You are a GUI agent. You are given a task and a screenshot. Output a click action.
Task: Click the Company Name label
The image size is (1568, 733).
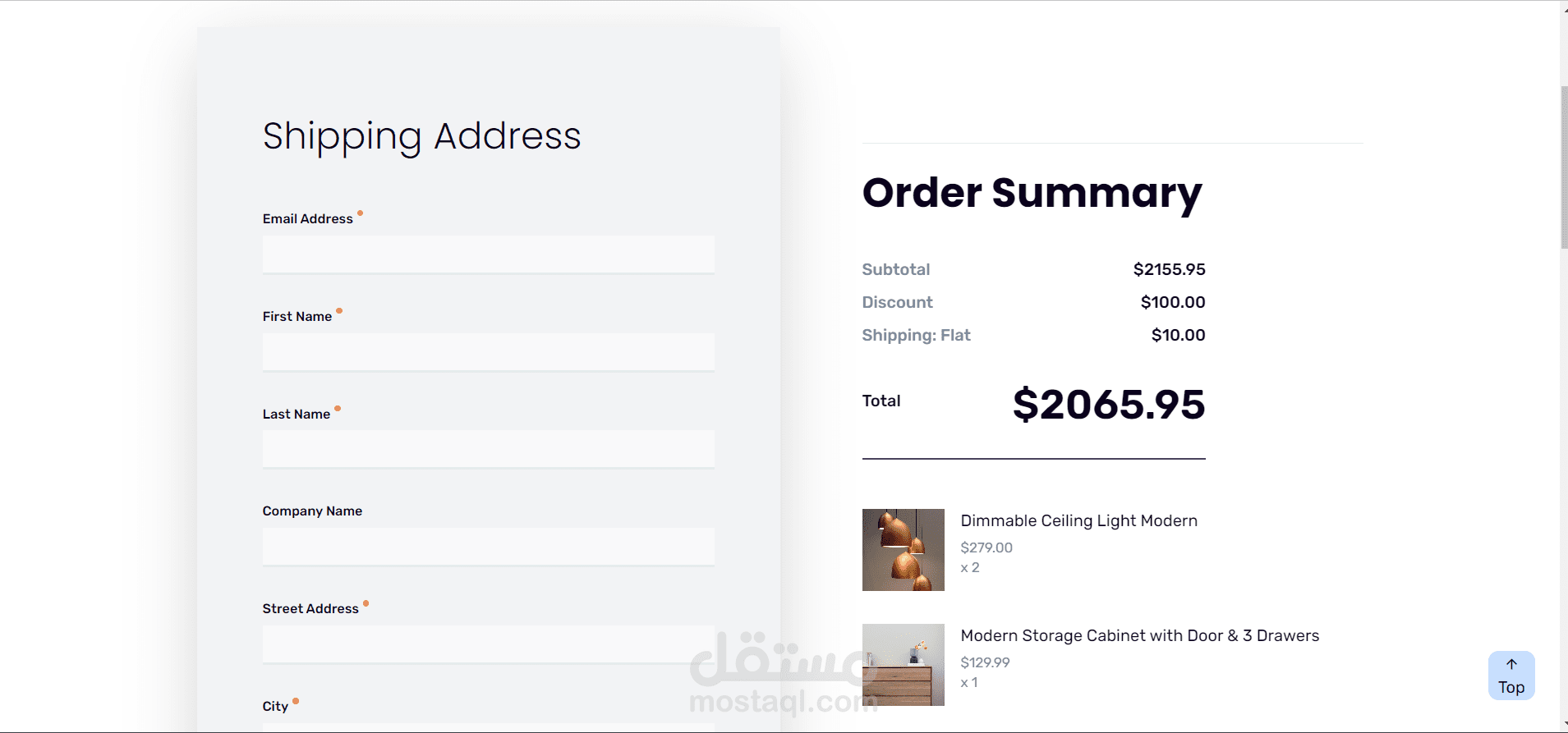tap(312, 511)
